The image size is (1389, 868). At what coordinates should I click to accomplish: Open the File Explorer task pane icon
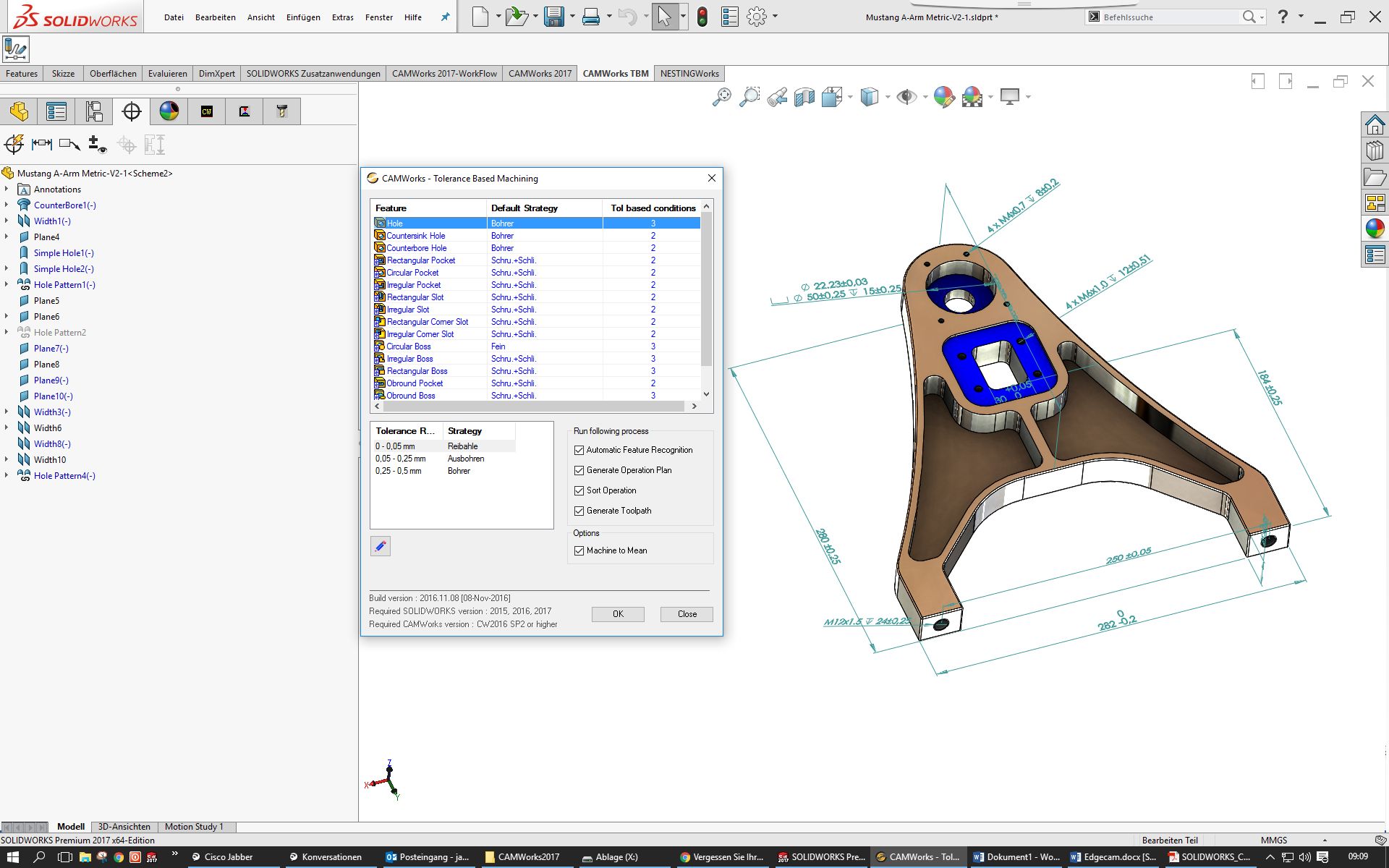point(1375,177)
